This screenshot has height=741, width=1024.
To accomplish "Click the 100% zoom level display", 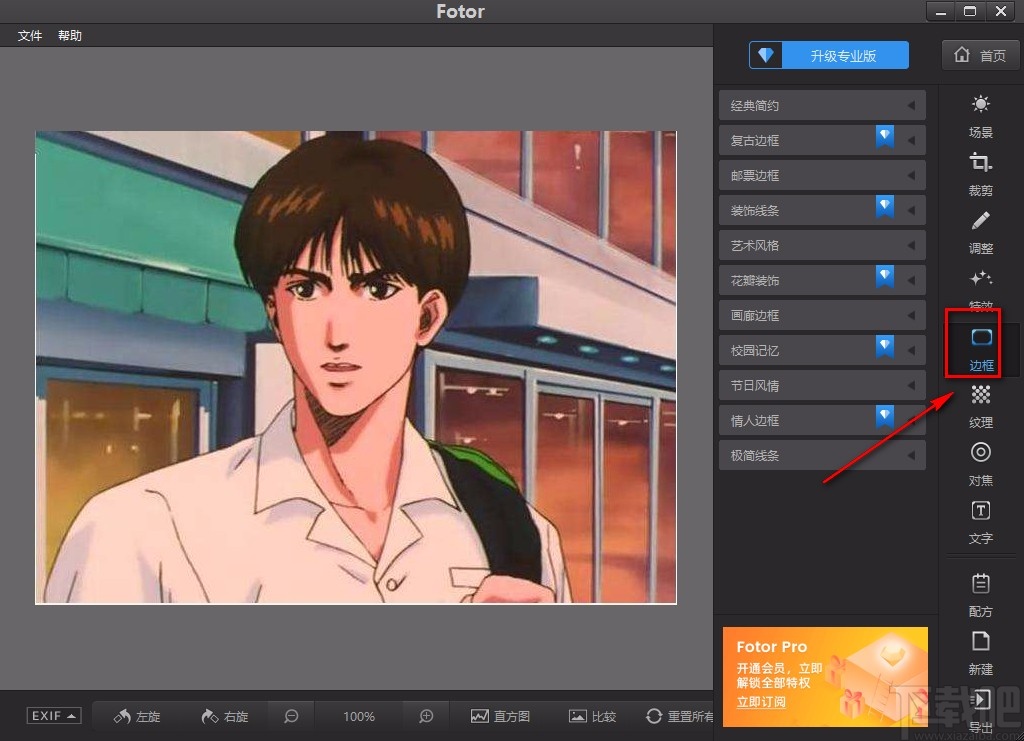I will pyautogui.click(x=359, y=716).
